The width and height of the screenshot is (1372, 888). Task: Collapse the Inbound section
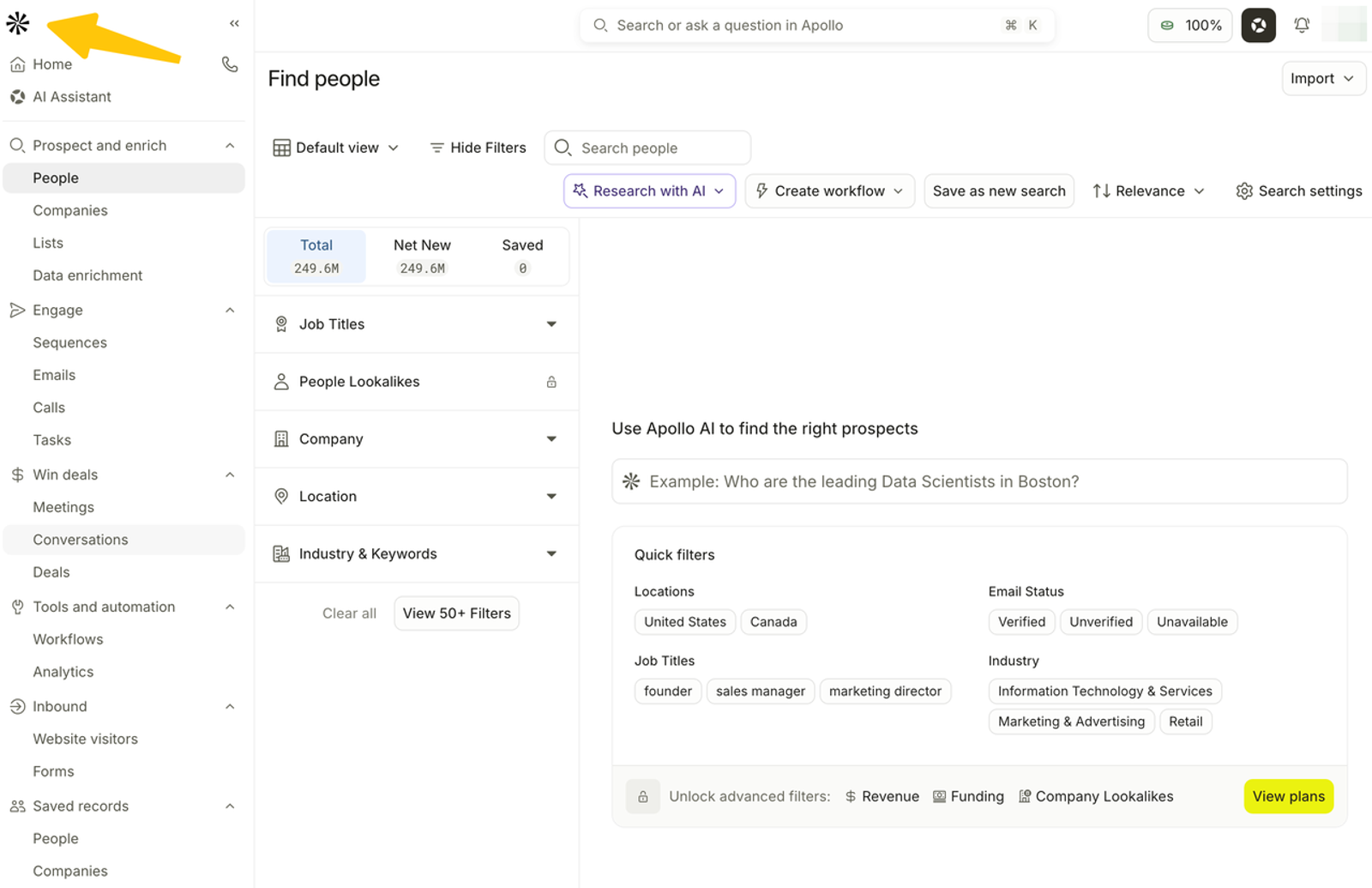[x=230, y=707]
